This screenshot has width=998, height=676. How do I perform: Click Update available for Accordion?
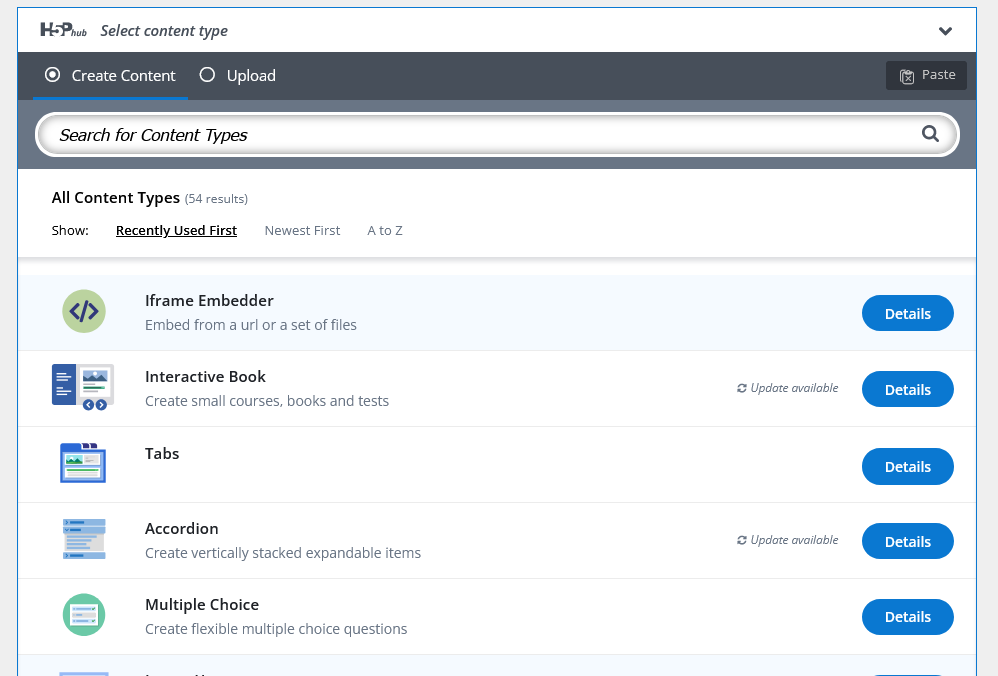(787, 540)
